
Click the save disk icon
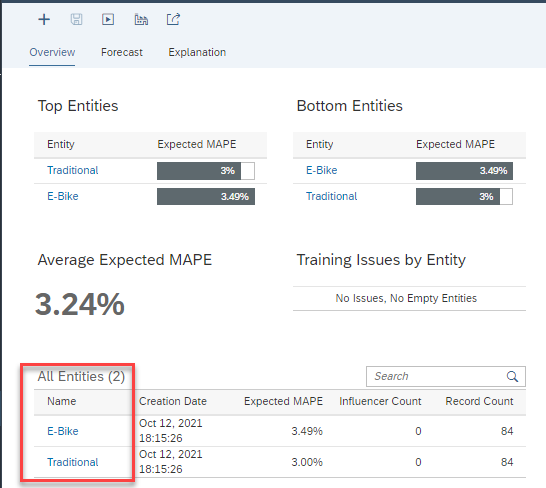point(76,20)
